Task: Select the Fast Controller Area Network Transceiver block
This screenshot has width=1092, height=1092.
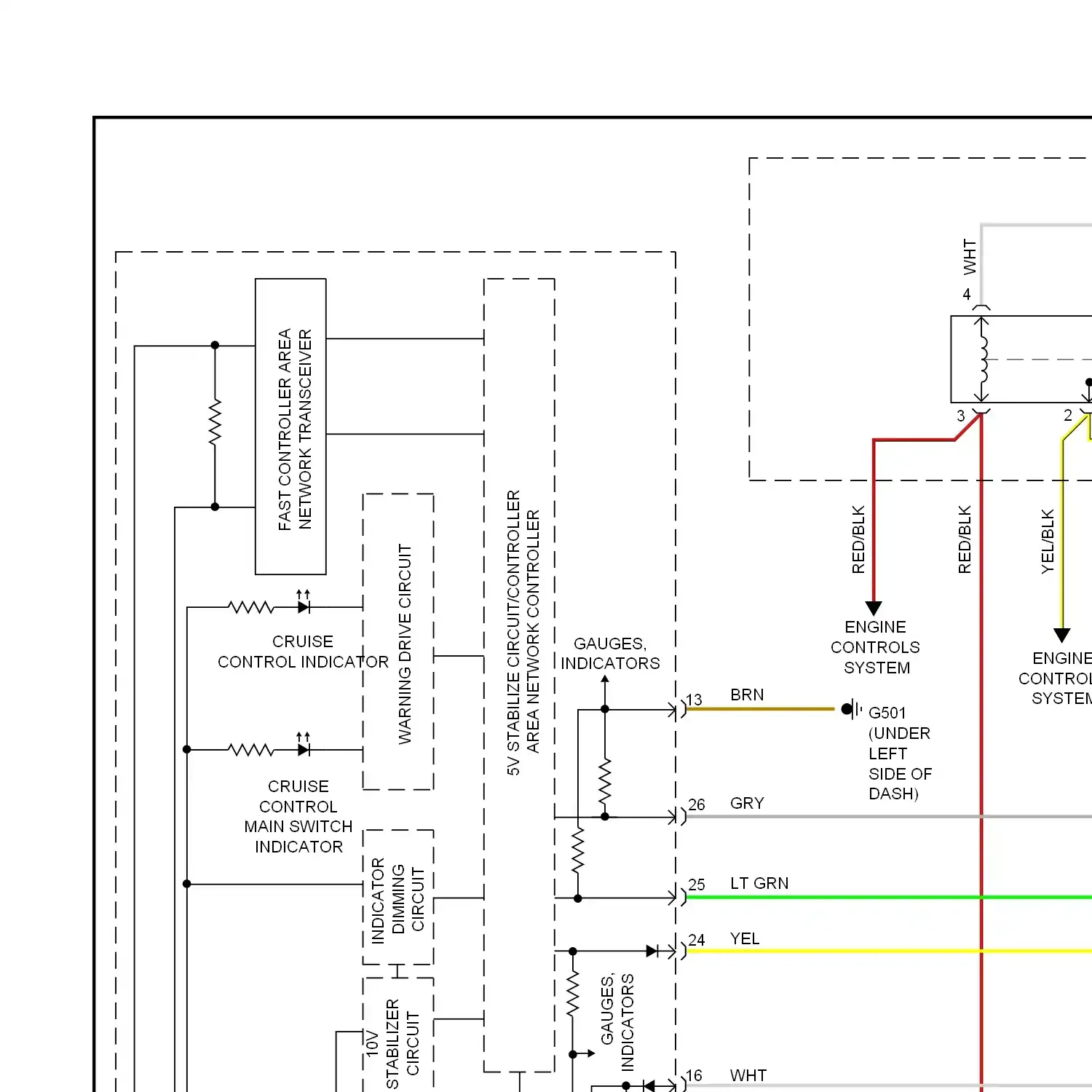Action: click(290, 427)
